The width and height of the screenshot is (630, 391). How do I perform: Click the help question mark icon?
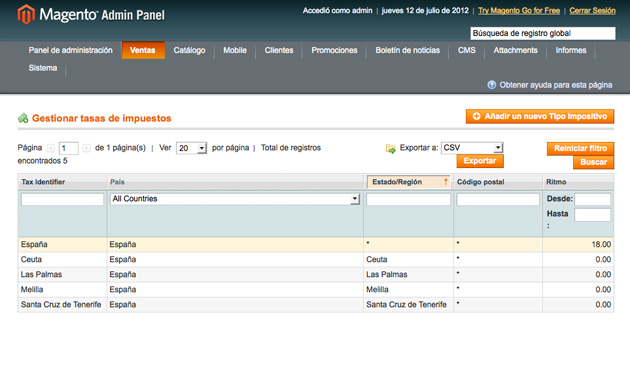491,85
